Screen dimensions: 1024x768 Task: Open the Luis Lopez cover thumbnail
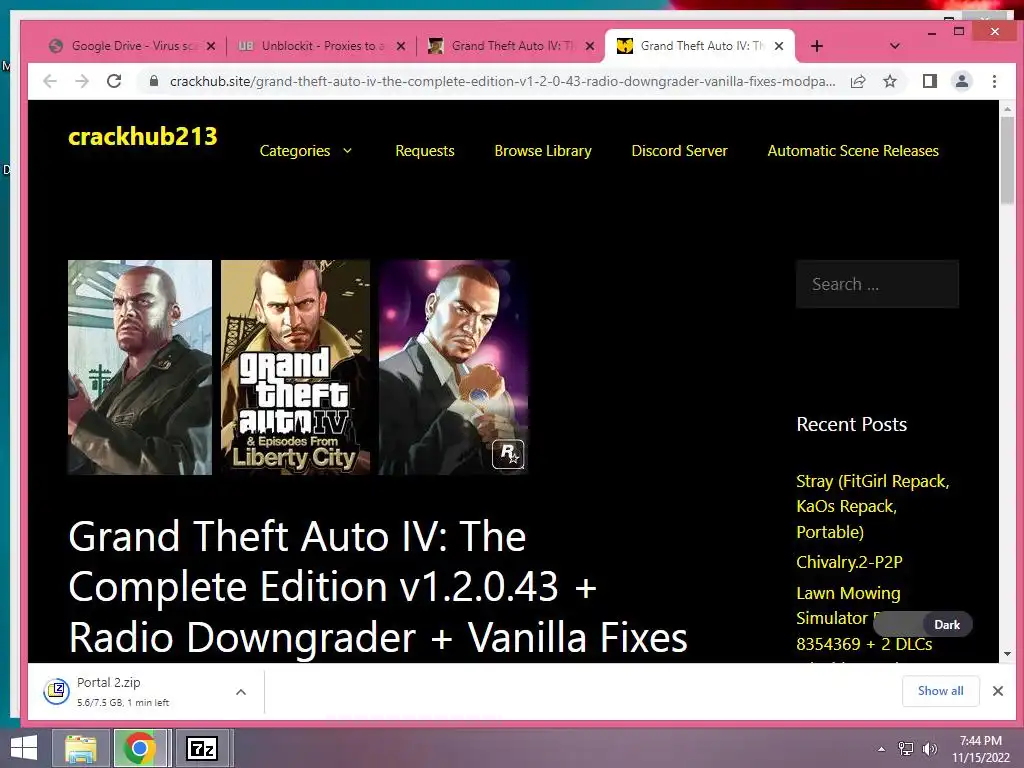coord(453,367)
